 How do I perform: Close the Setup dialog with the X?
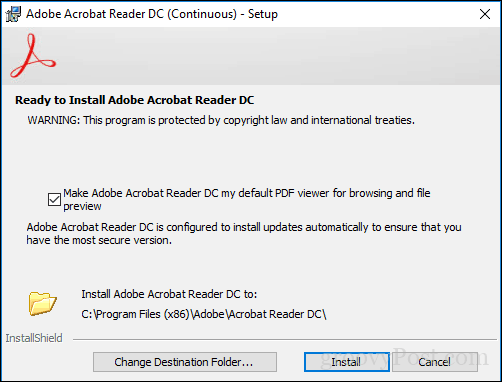point(485,14)
